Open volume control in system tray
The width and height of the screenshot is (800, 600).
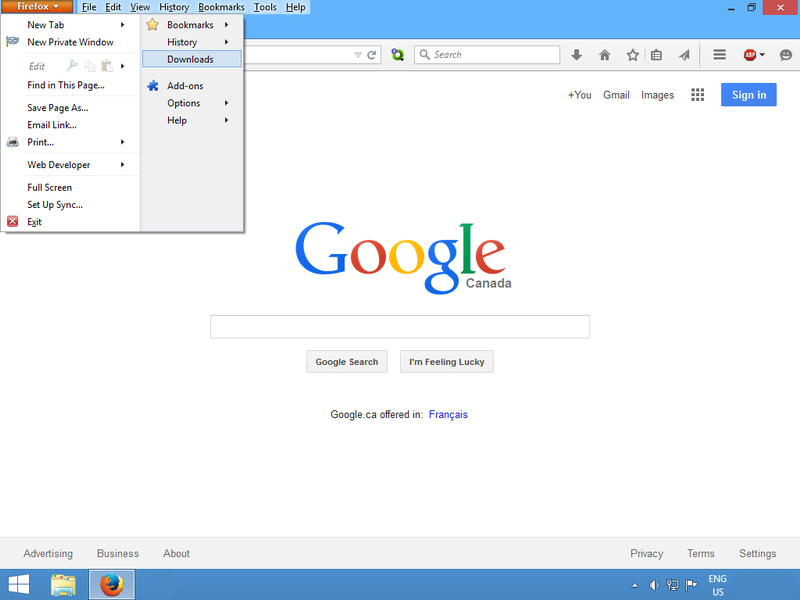[654, 585]
